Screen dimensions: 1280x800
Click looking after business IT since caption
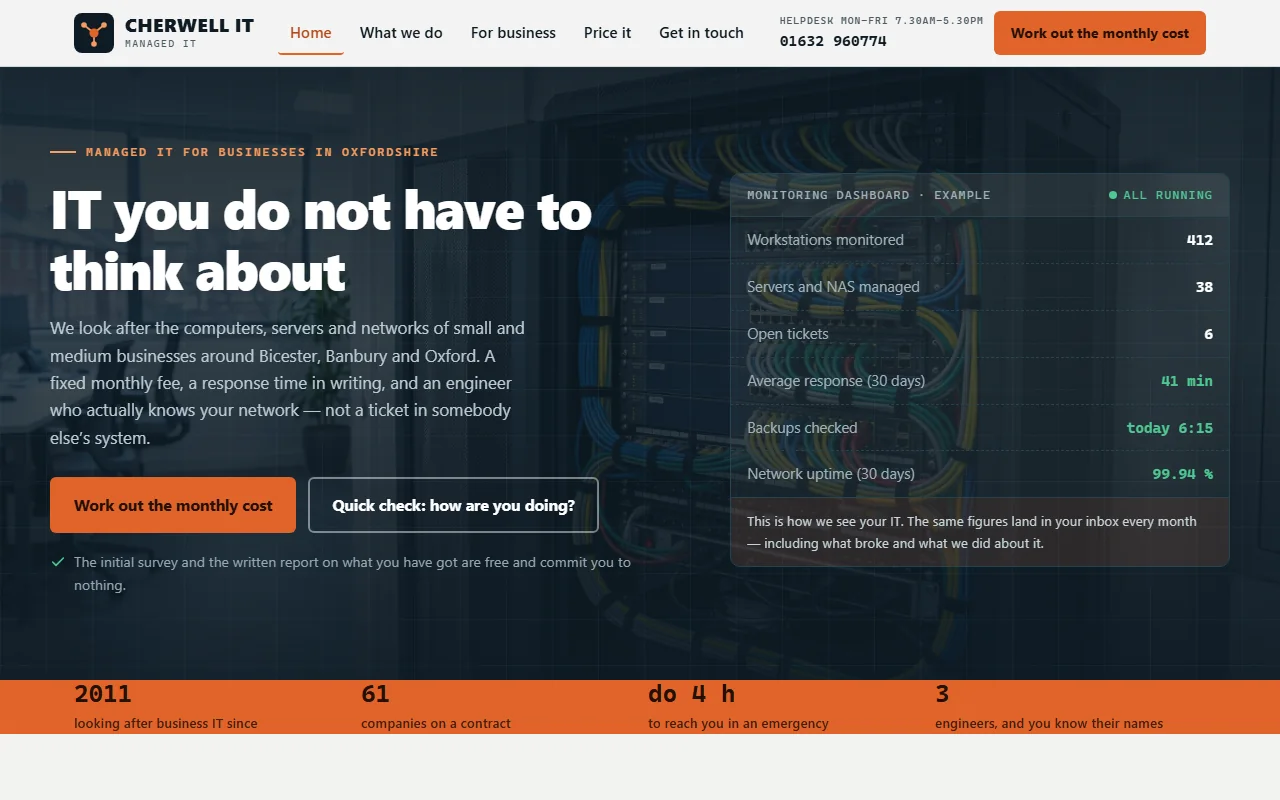[166, 723]
